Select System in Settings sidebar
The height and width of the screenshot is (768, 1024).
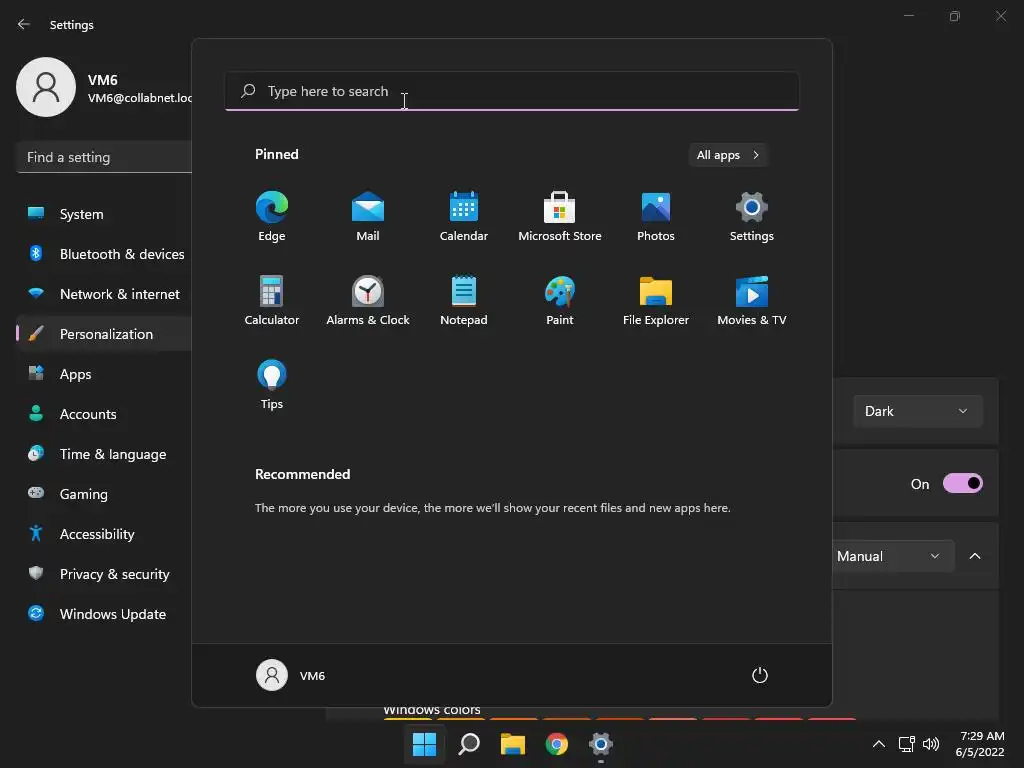pyautogui.click(x=104, y=214)
